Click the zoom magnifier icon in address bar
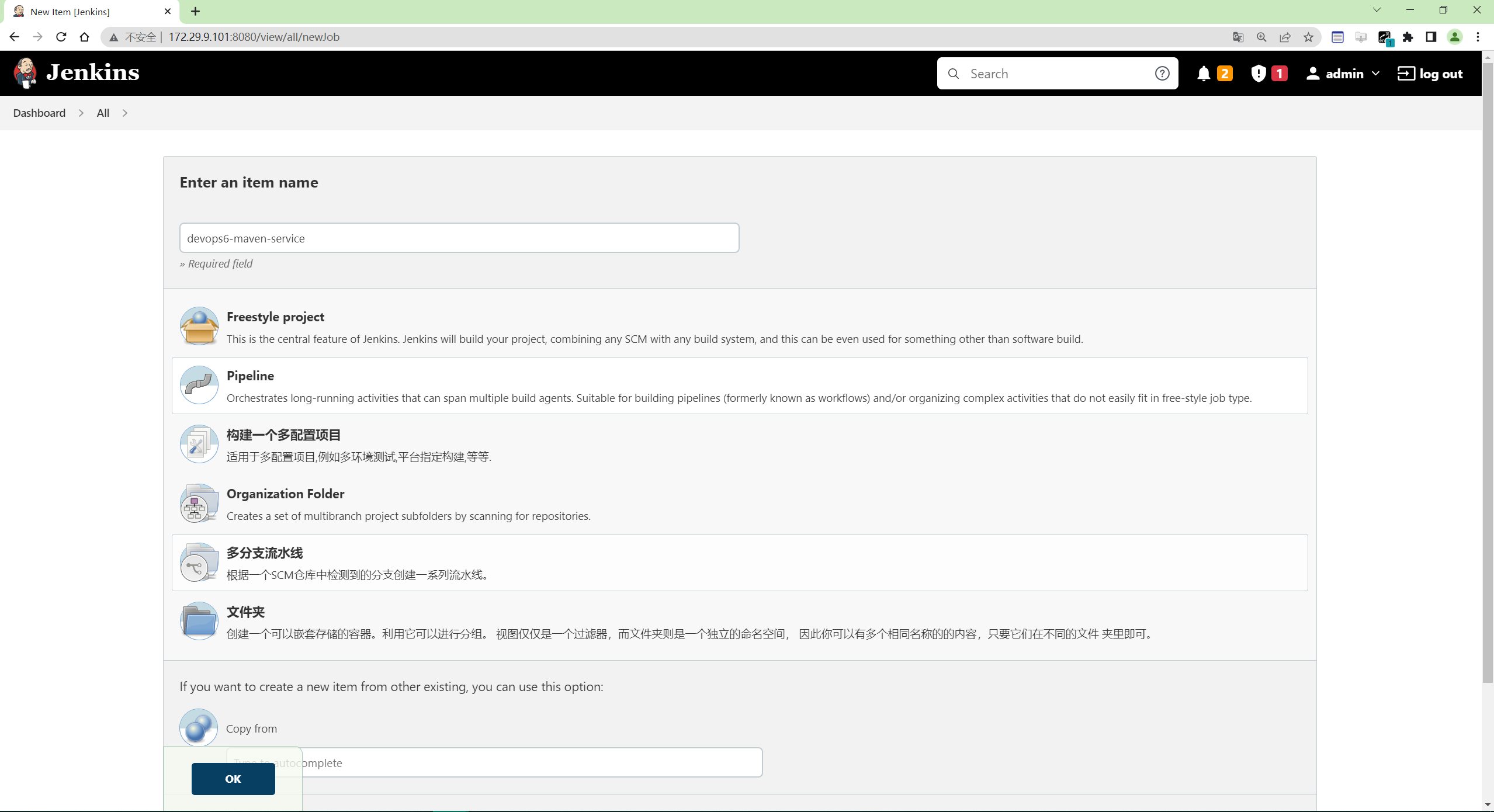1494x812 pixels. tap(1261, 37)
